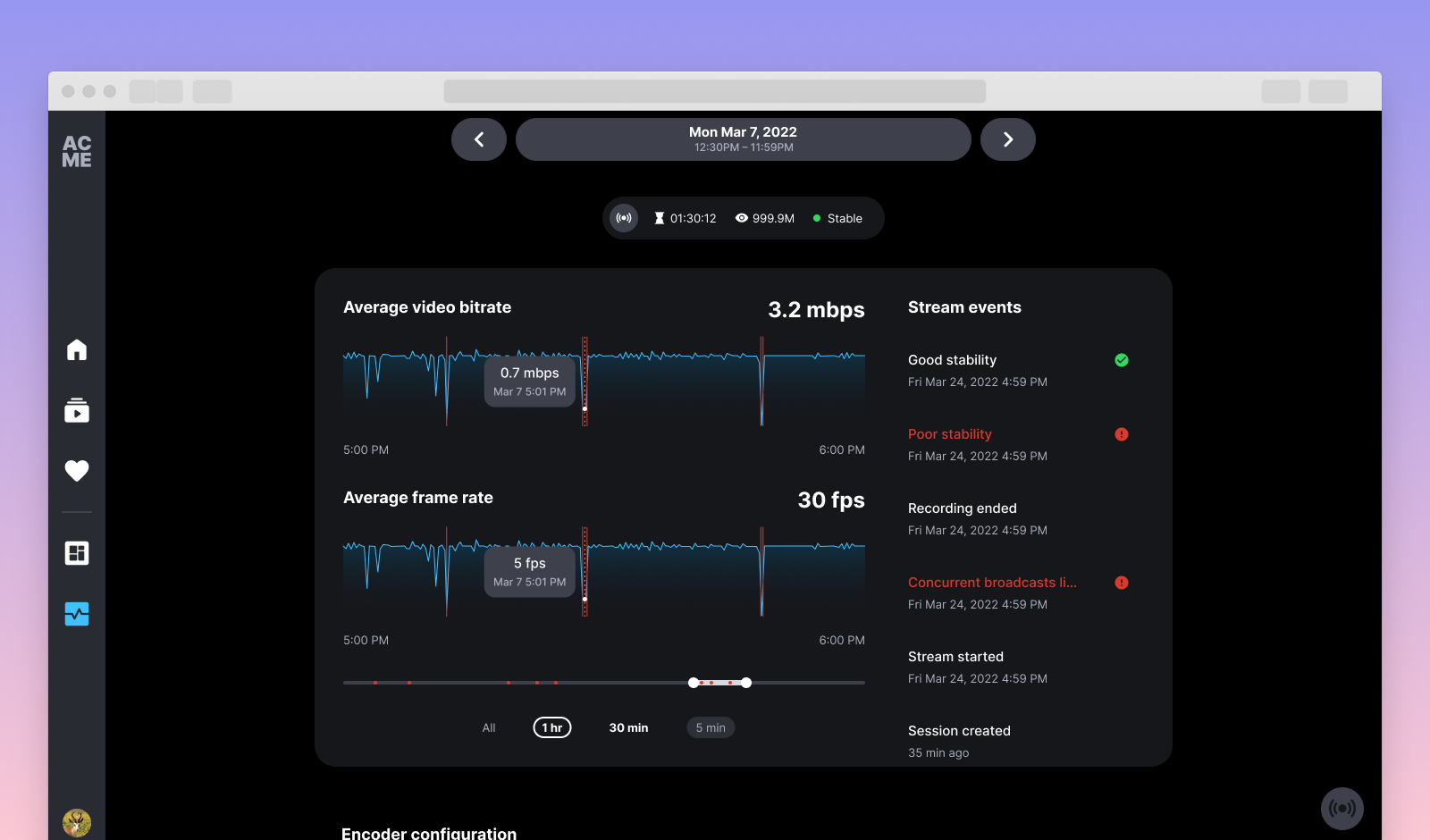This screenshot has height=840, width=1430.
Task: Open the favorites heart icon
Action: pyautogui.click(x=77, y=471)
